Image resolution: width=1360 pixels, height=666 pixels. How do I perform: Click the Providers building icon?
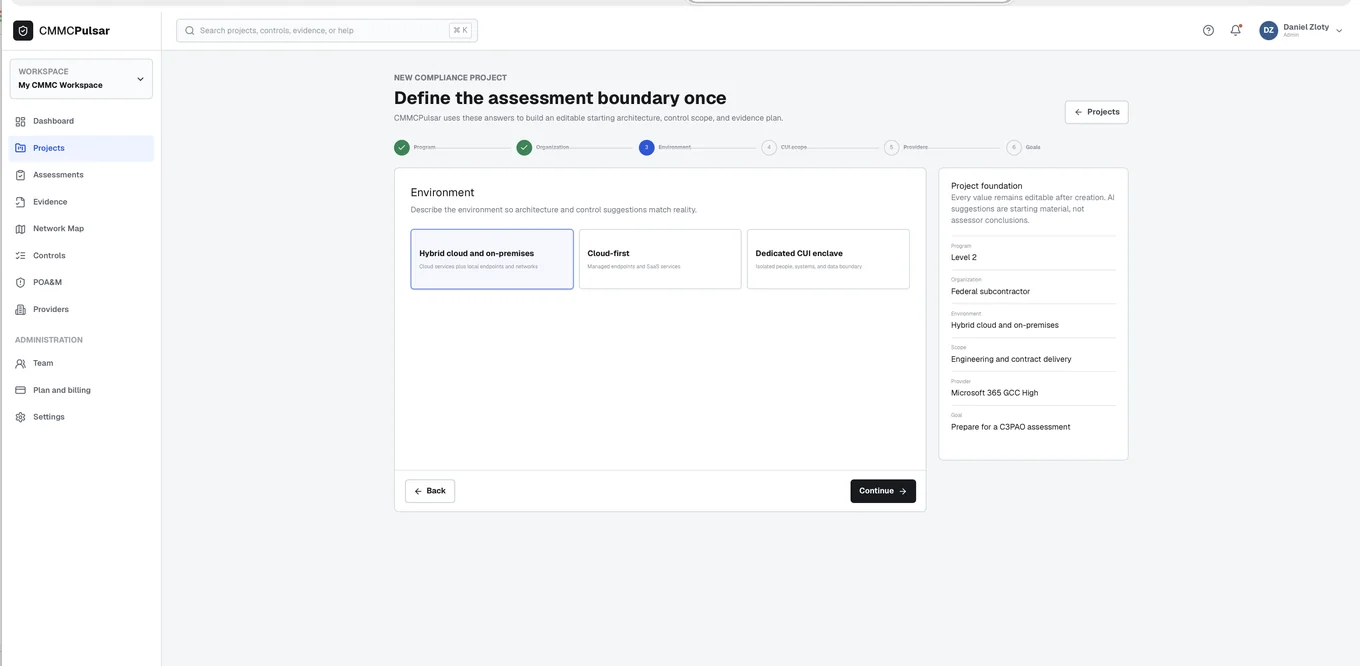click(20, 310)
